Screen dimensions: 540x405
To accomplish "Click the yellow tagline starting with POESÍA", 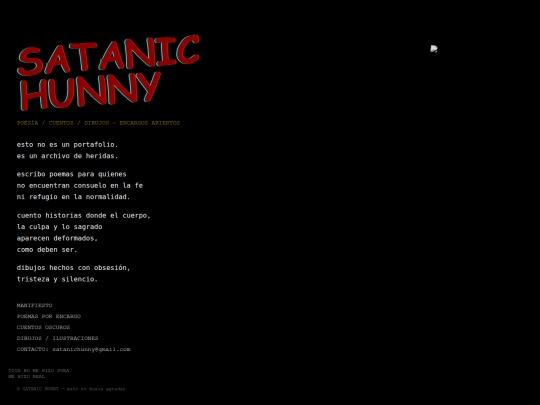I will click(x=98, y=123).
